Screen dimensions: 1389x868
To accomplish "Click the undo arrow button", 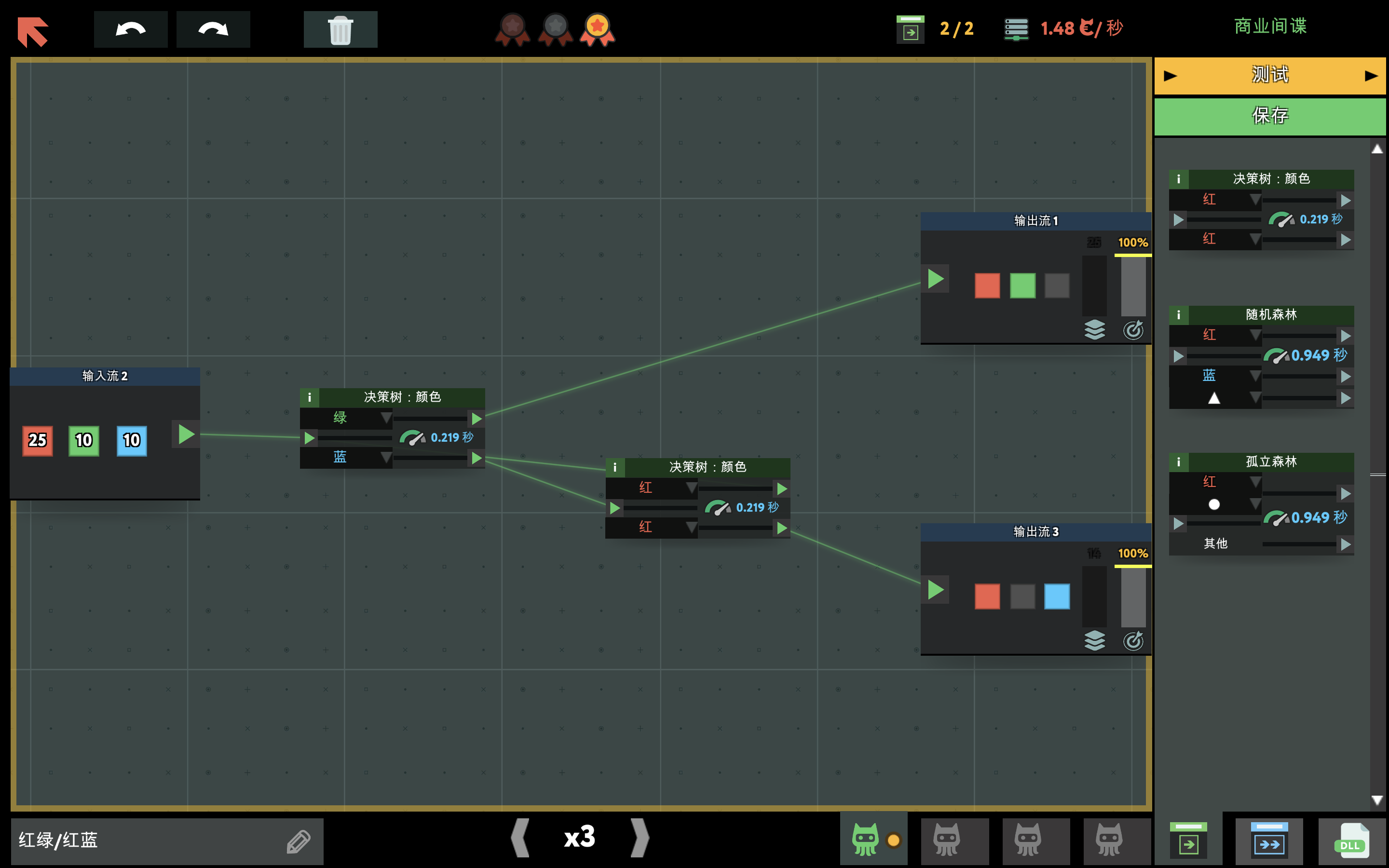I will coord(130,29).
